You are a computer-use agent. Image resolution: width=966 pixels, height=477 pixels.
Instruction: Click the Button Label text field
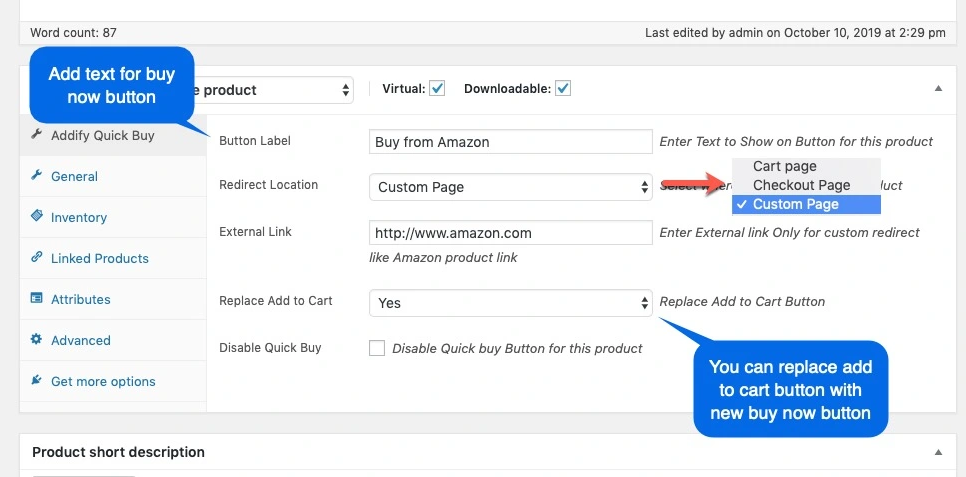click(x=510, y=142)
